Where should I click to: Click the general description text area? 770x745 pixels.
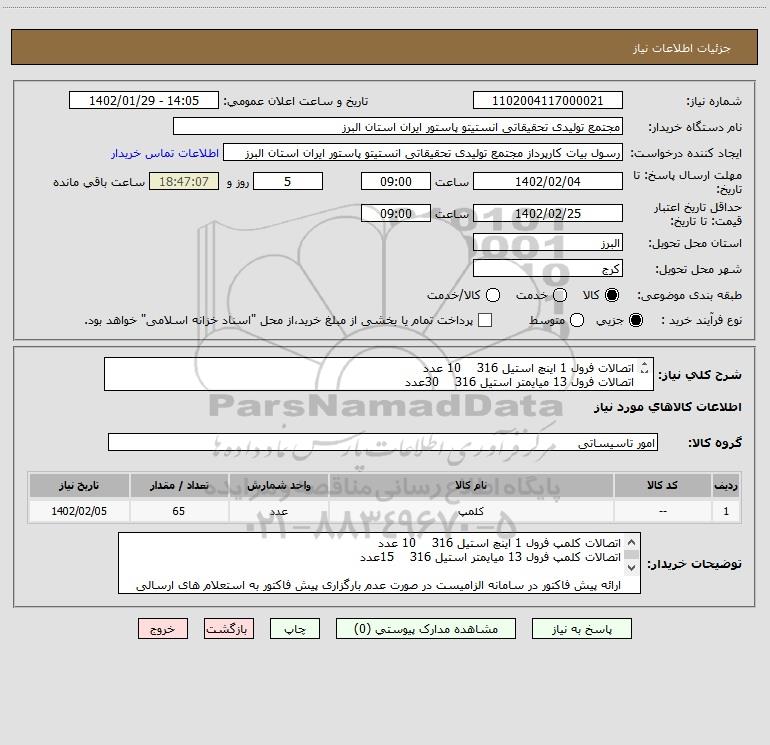pyautogui.click(x=379, y=374)
